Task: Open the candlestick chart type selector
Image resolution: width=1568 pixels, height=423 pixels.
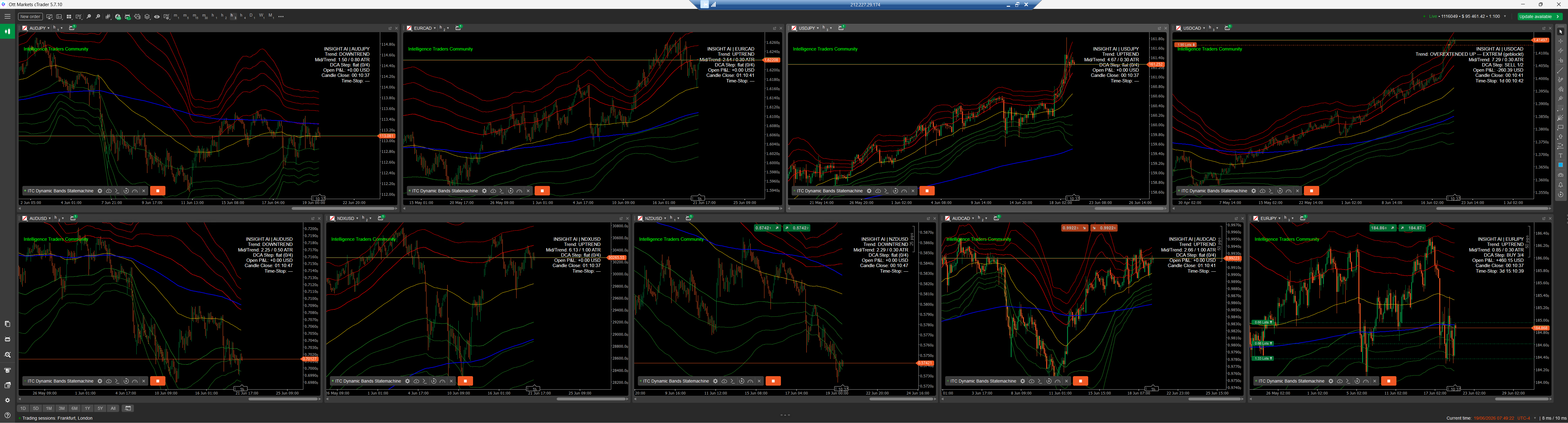Action: point(108,17)
